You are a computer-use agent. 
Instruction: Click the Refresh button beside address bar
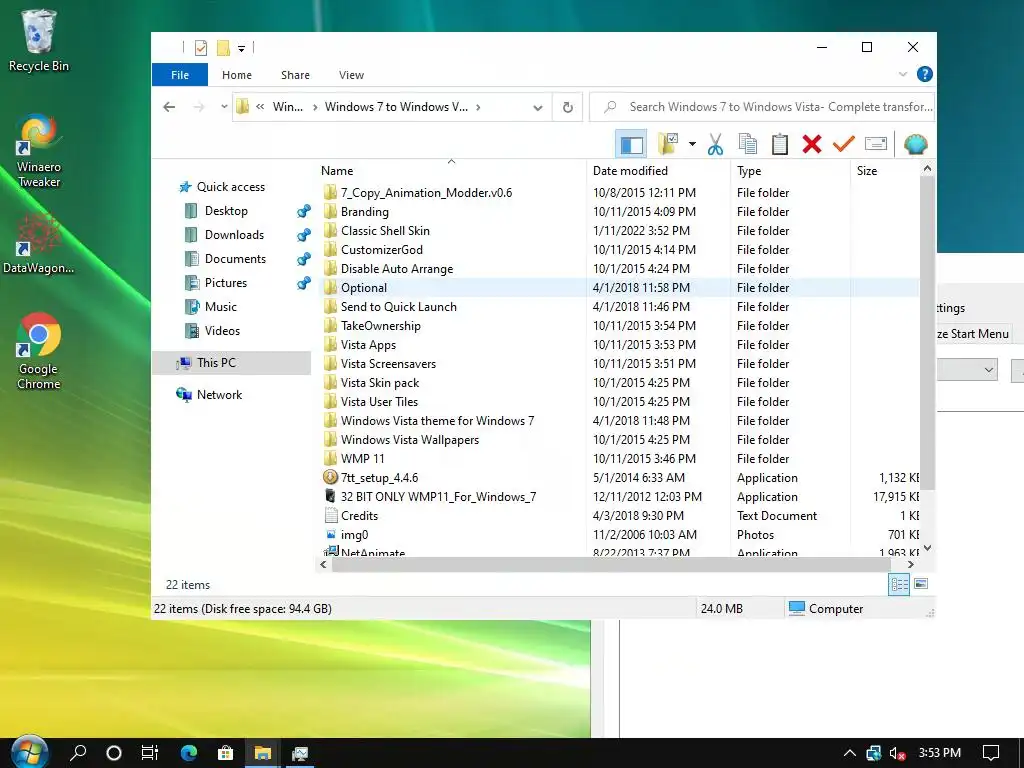(568, 108)
